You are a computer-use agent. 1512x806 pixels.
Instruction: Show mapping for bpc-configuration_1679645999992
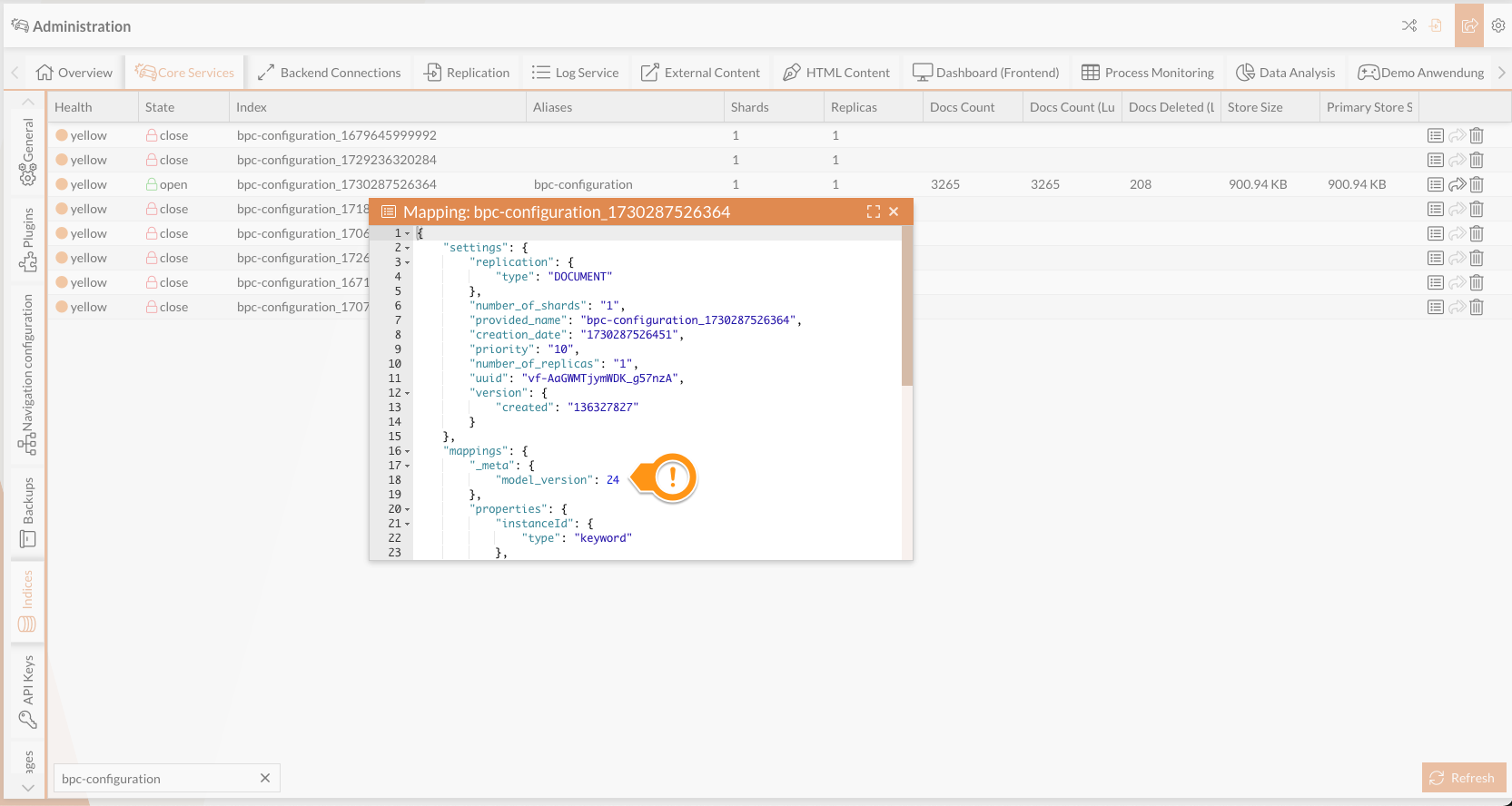click(1436, 135)
